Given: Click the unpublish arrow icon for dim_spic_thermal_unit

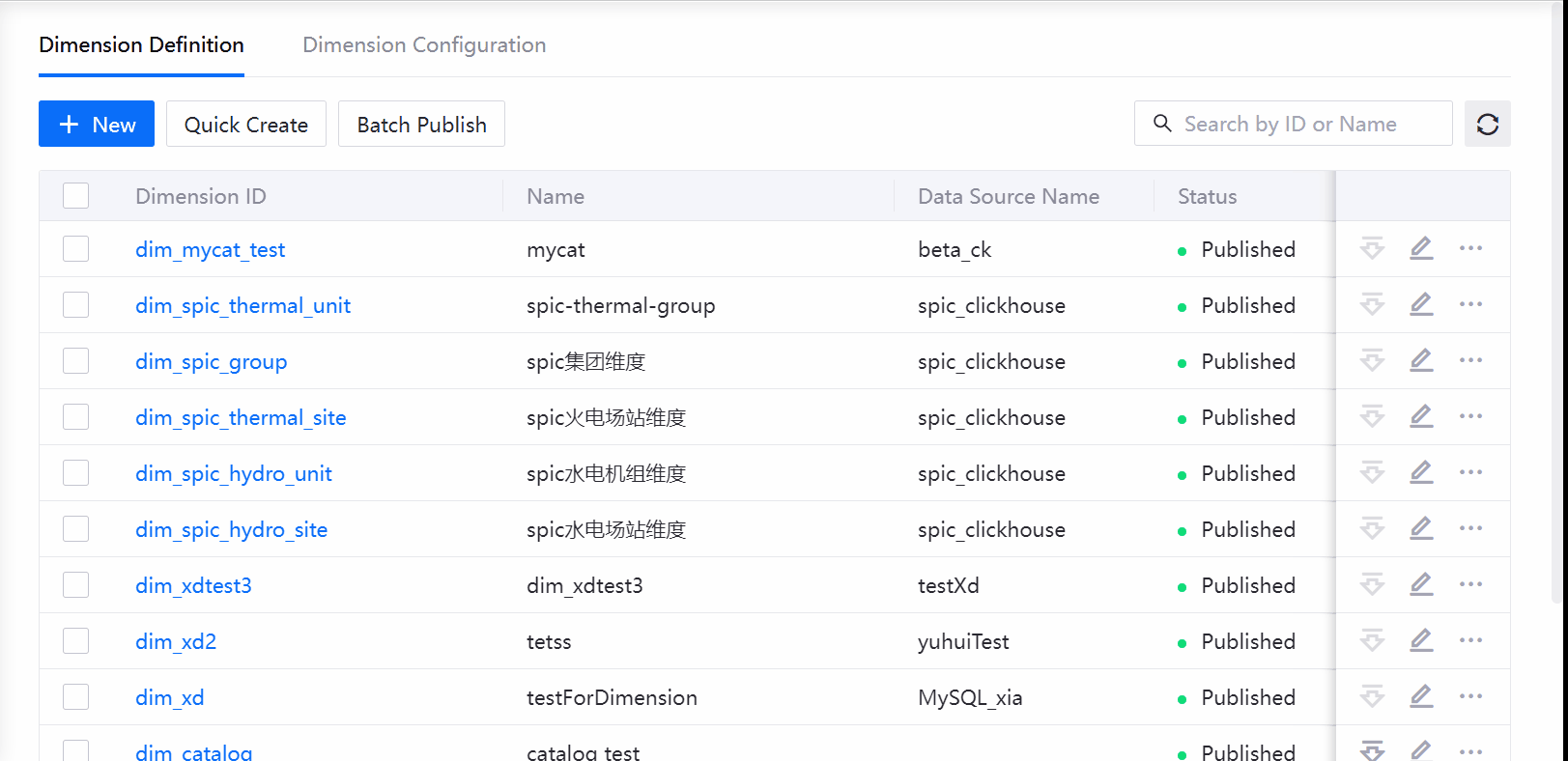Looking at the screenshot, I should [1372, 304].
